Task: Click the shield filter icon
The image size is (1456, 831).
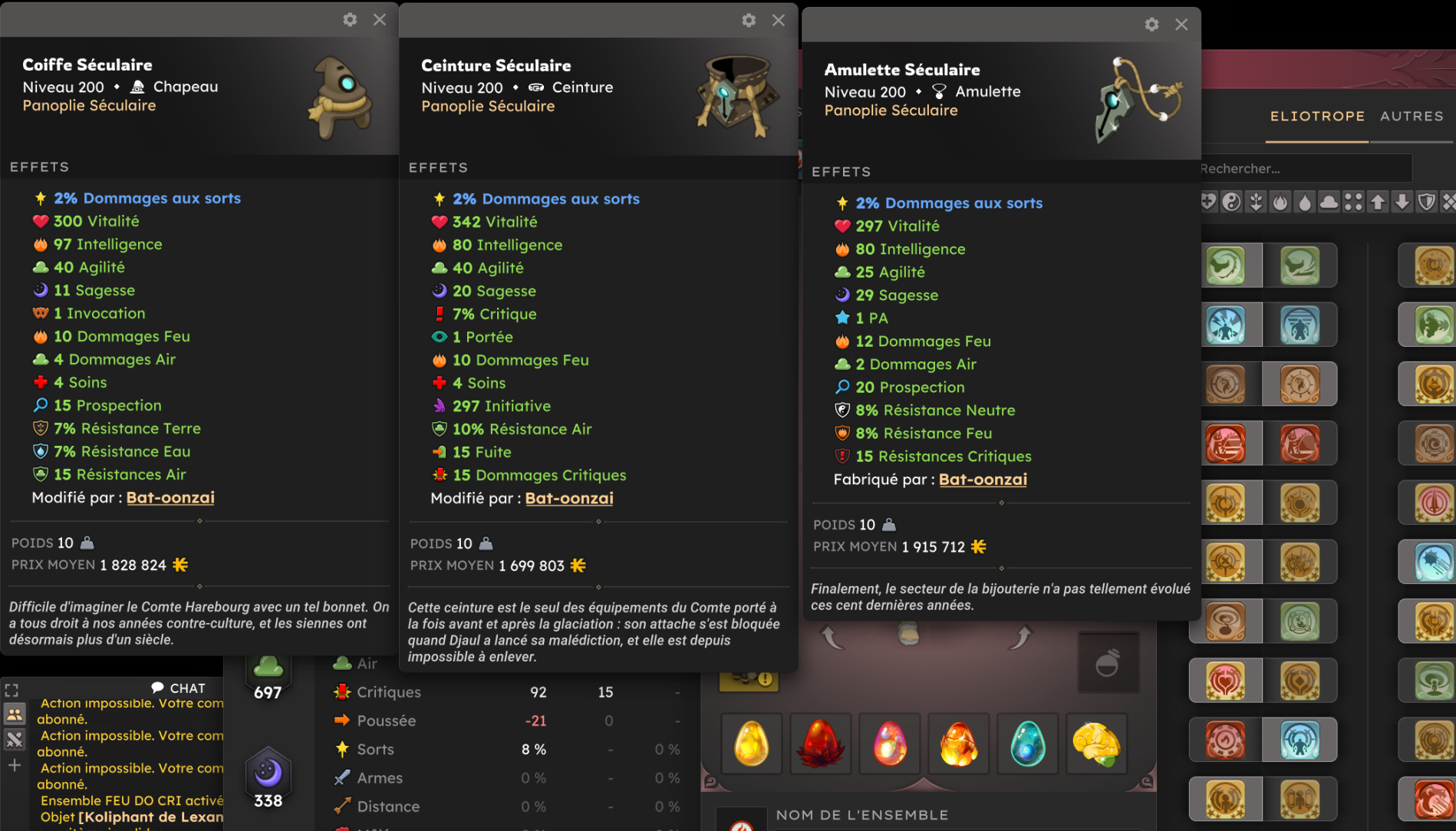Action: pos(1426,202)
